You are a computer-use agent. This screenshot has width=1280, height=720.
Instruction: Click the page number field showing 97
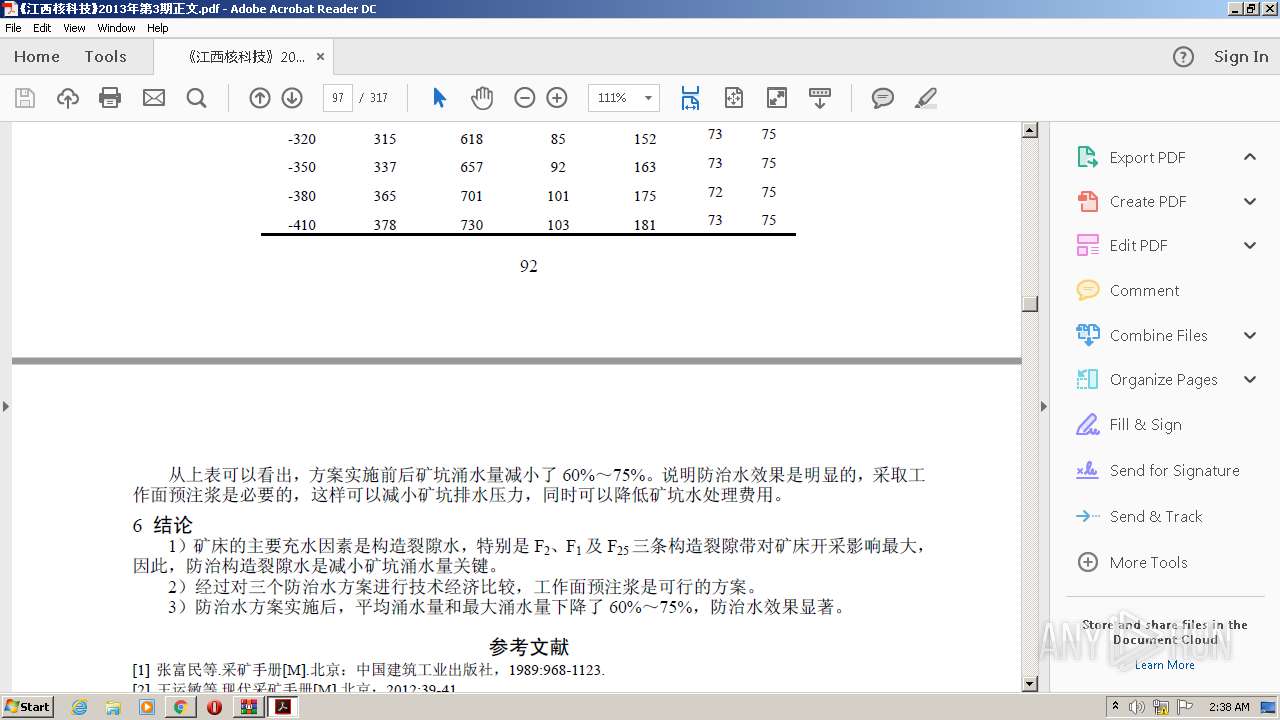(338, 98)
